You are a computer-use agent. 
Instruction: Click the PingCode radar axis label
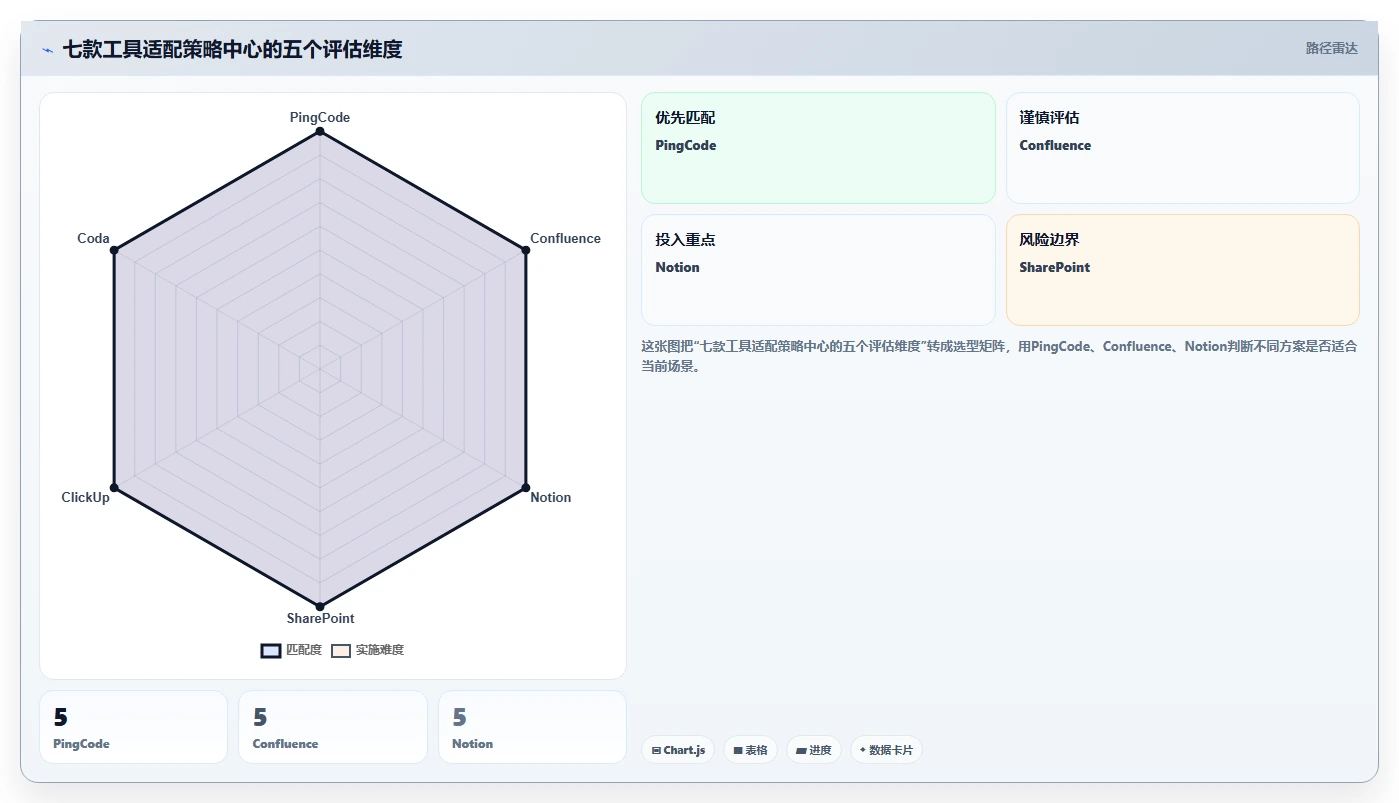[320, 117]
